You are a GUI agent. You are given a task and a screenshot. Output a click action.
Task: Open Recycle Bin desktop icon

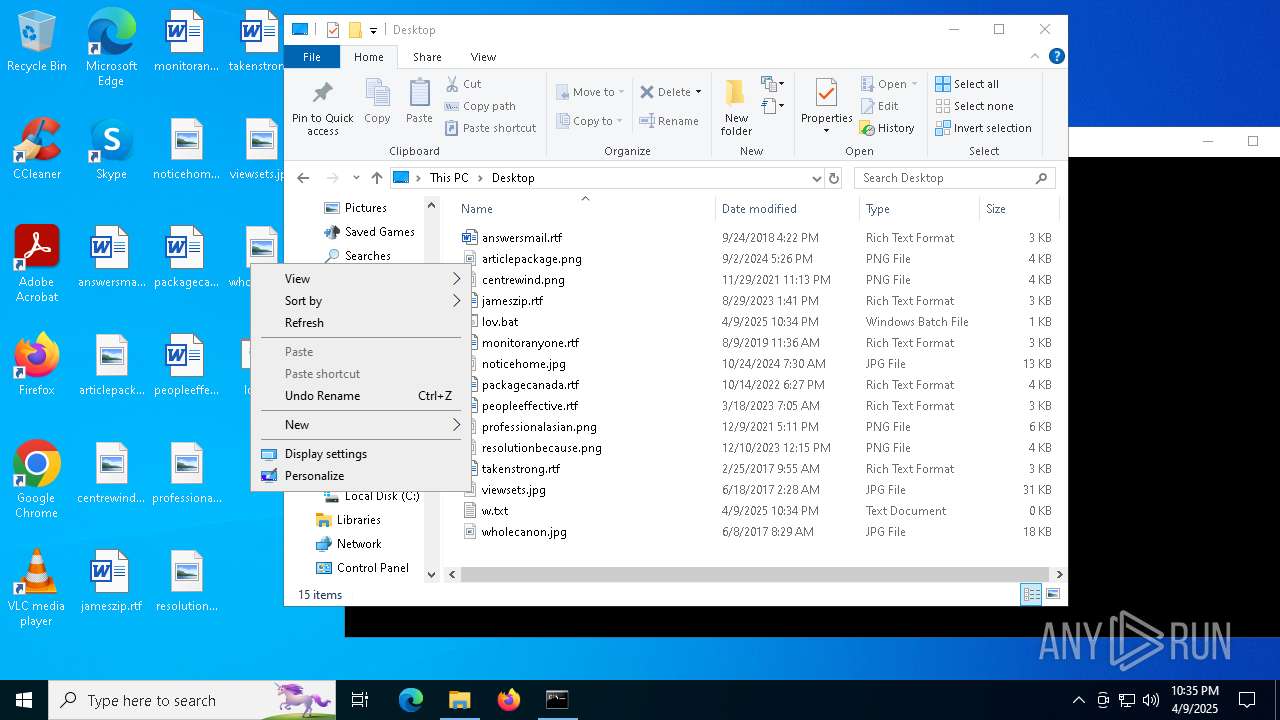pyautogui.click(x=37, y=42)
